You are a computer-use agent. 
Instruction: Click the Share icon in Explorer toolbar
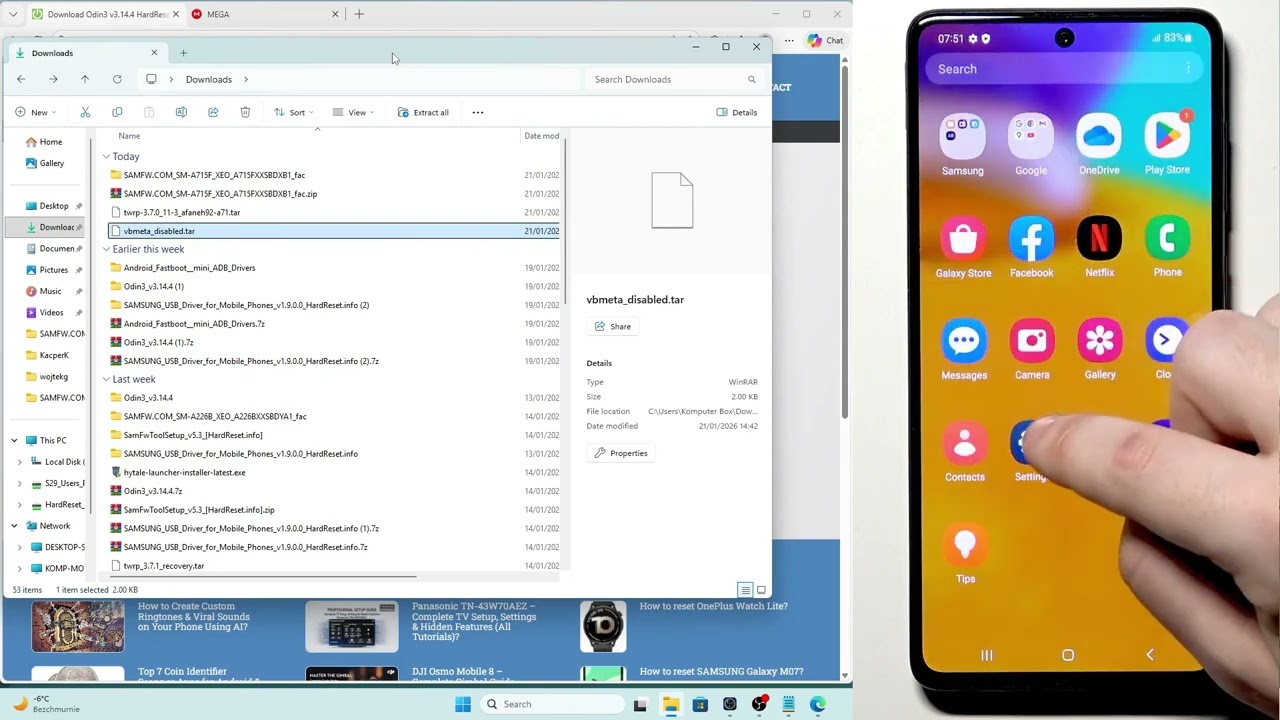pyautogui.click(x=213, y=112)
